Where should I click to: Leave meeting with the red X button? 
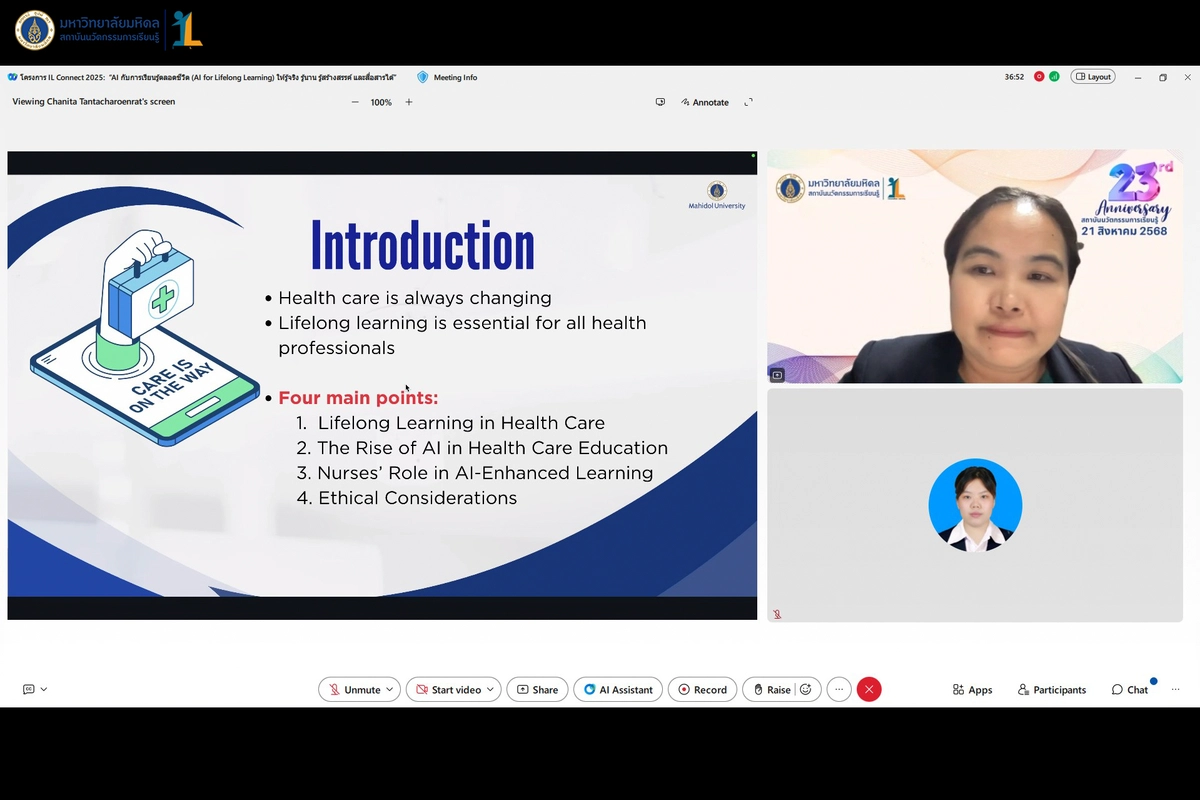click(x=869, y=689)
